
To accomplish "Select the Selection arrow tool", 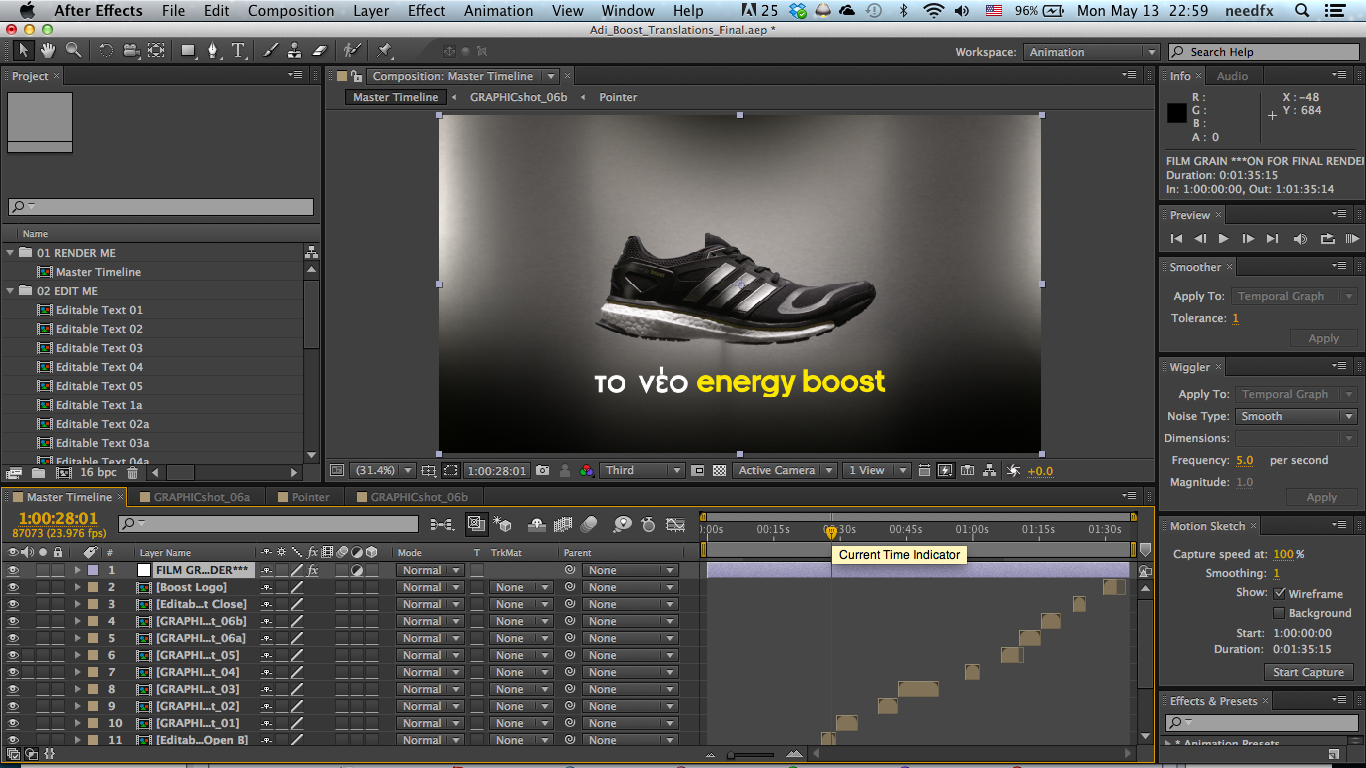I will [25, 50].
